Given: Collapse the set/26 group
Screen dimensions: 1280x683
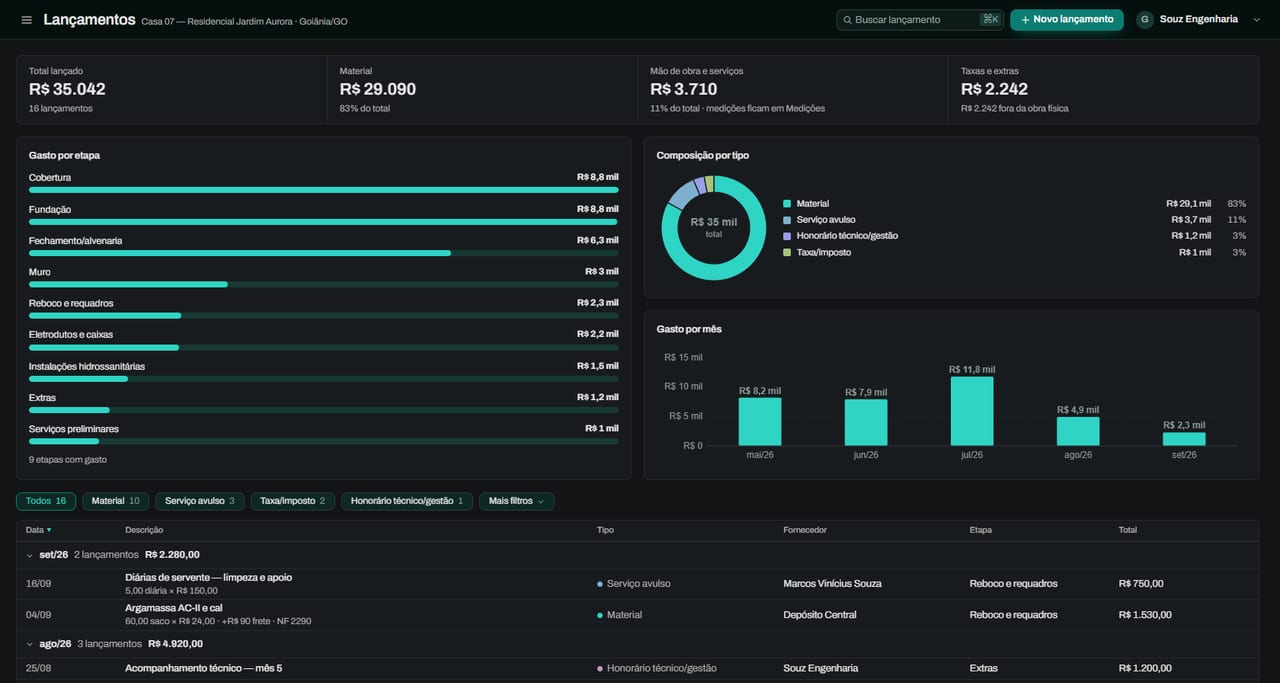Looking at the screenshot, I should 30,555.
